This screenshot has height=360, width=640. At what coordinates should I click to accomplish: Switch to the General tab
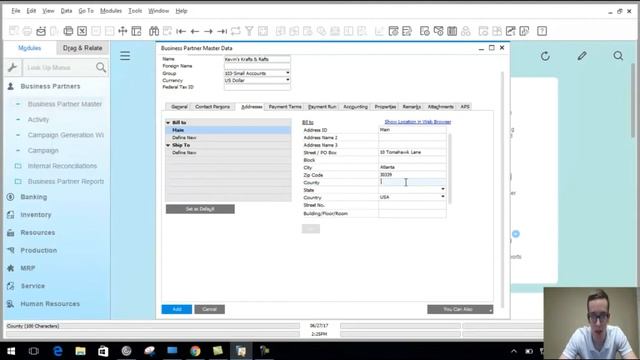pyautogui.click(x=179, y=107)
